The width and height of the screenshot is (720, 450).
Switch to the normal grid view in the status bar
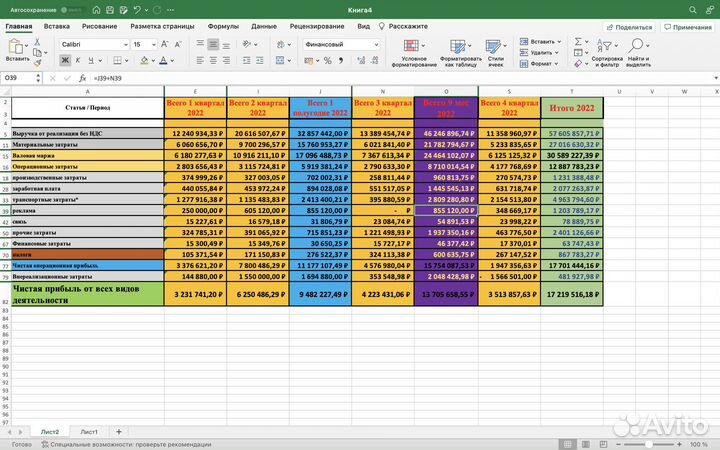[568, 444]
